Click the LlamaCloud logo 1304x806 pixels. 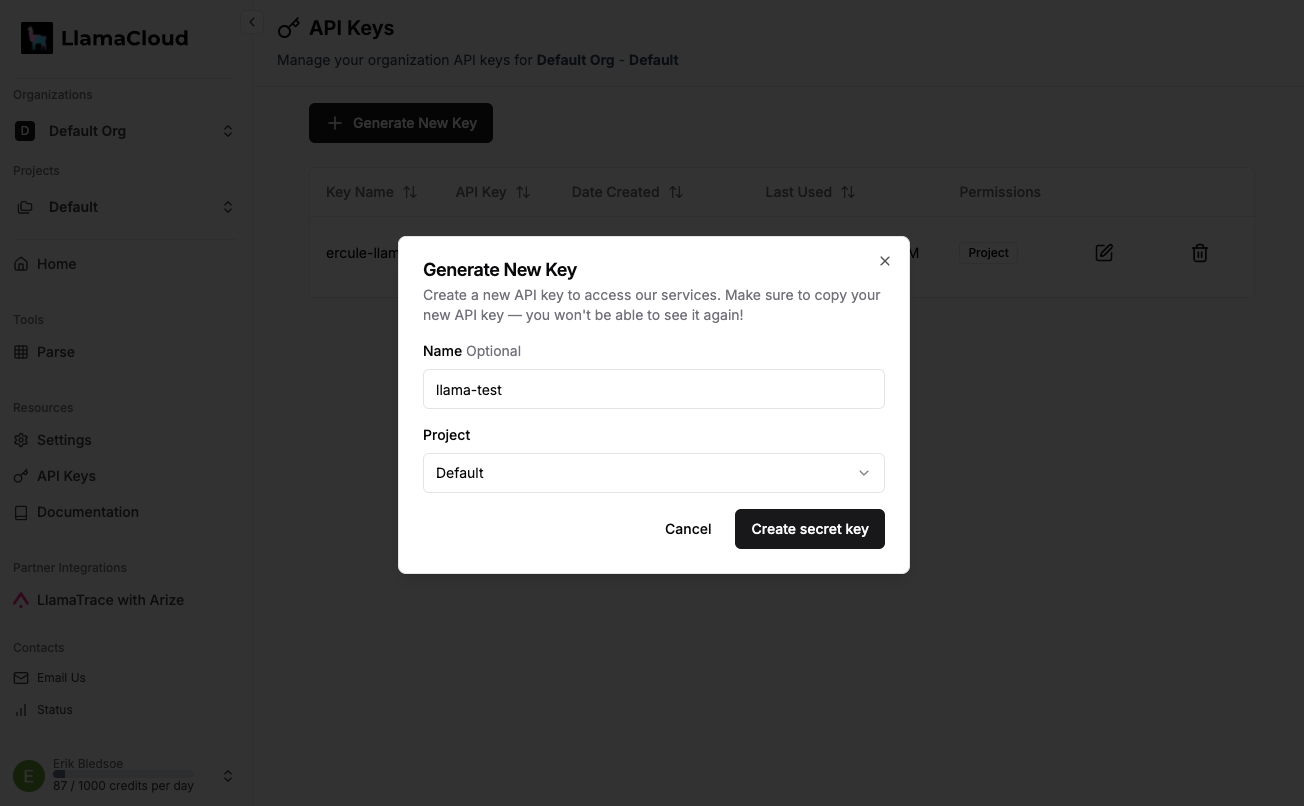click(105, 39)
